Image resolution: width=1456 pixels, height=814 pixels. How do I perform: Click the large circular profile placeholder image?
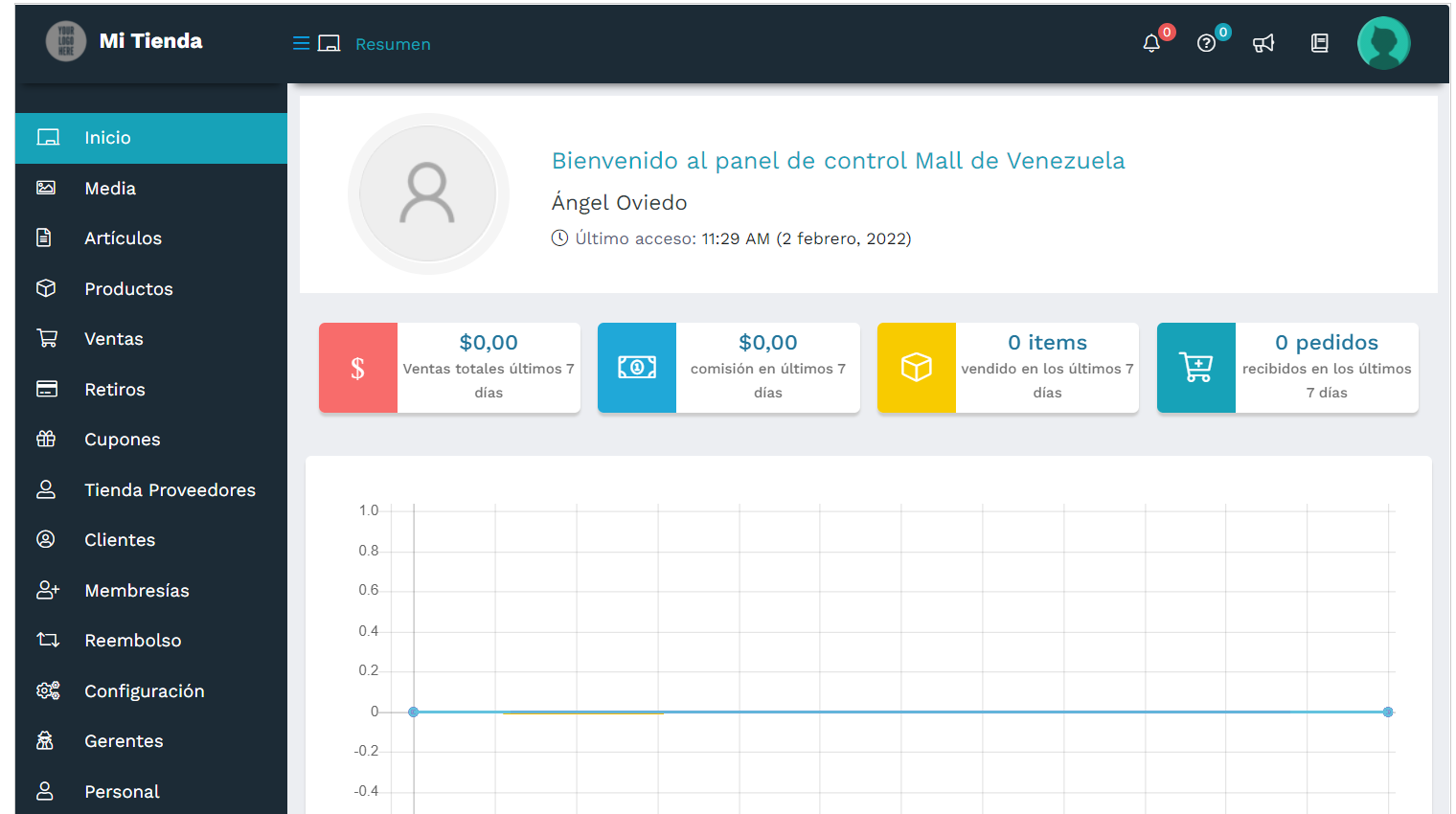428,193
